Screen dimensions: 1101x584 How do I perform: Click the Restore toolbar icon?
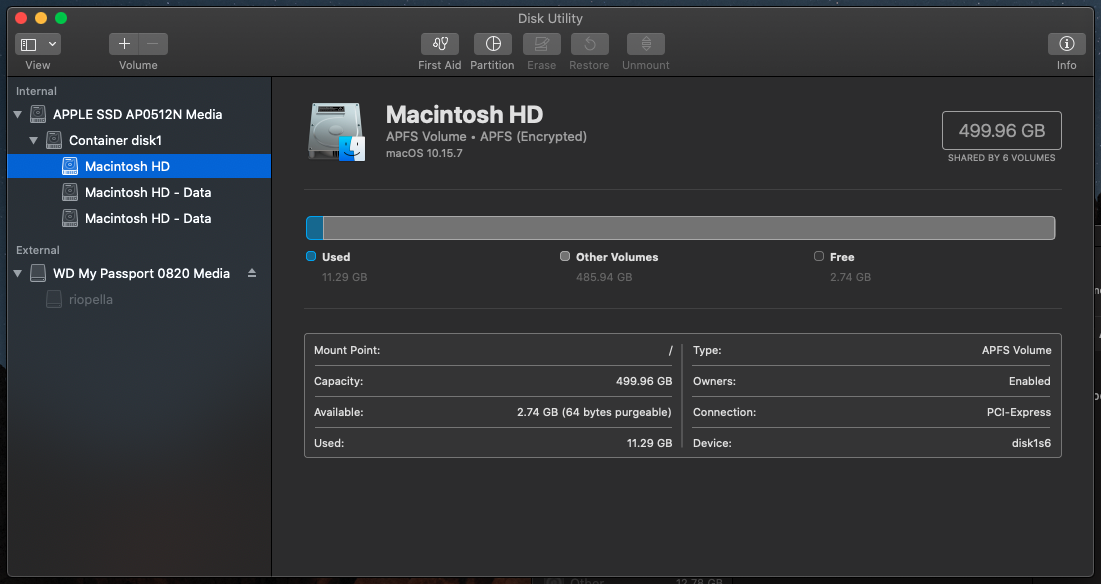[x=590, y=44]
